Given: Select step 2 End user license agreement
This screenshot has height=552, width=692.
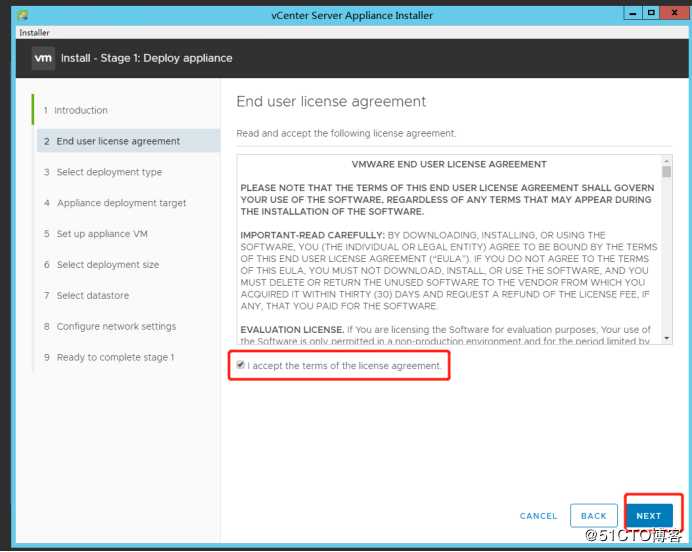Looking at the screenshot, I should point(128,141).
